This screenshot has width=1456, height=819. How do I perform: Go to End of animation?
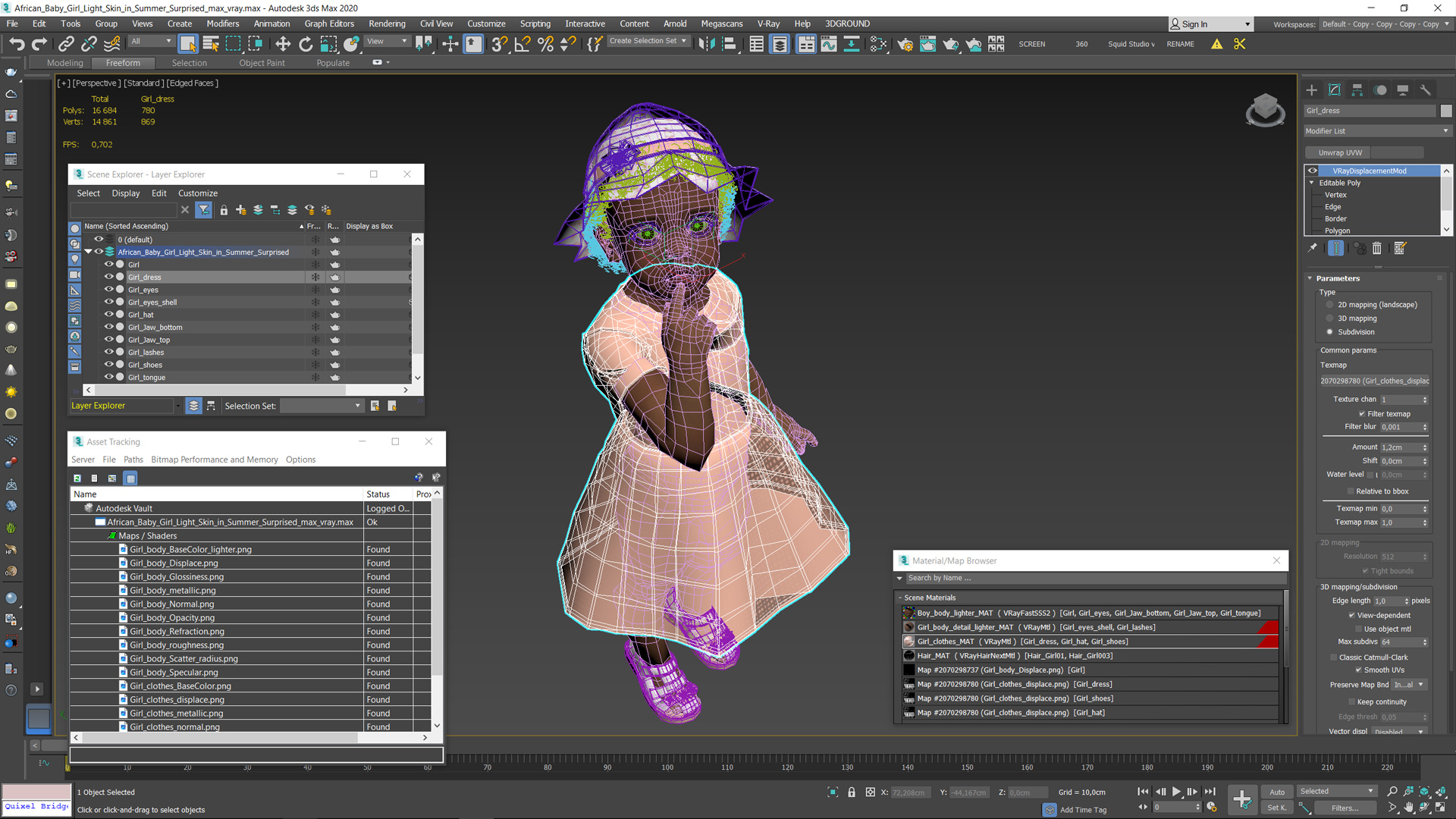(1210, 792)
